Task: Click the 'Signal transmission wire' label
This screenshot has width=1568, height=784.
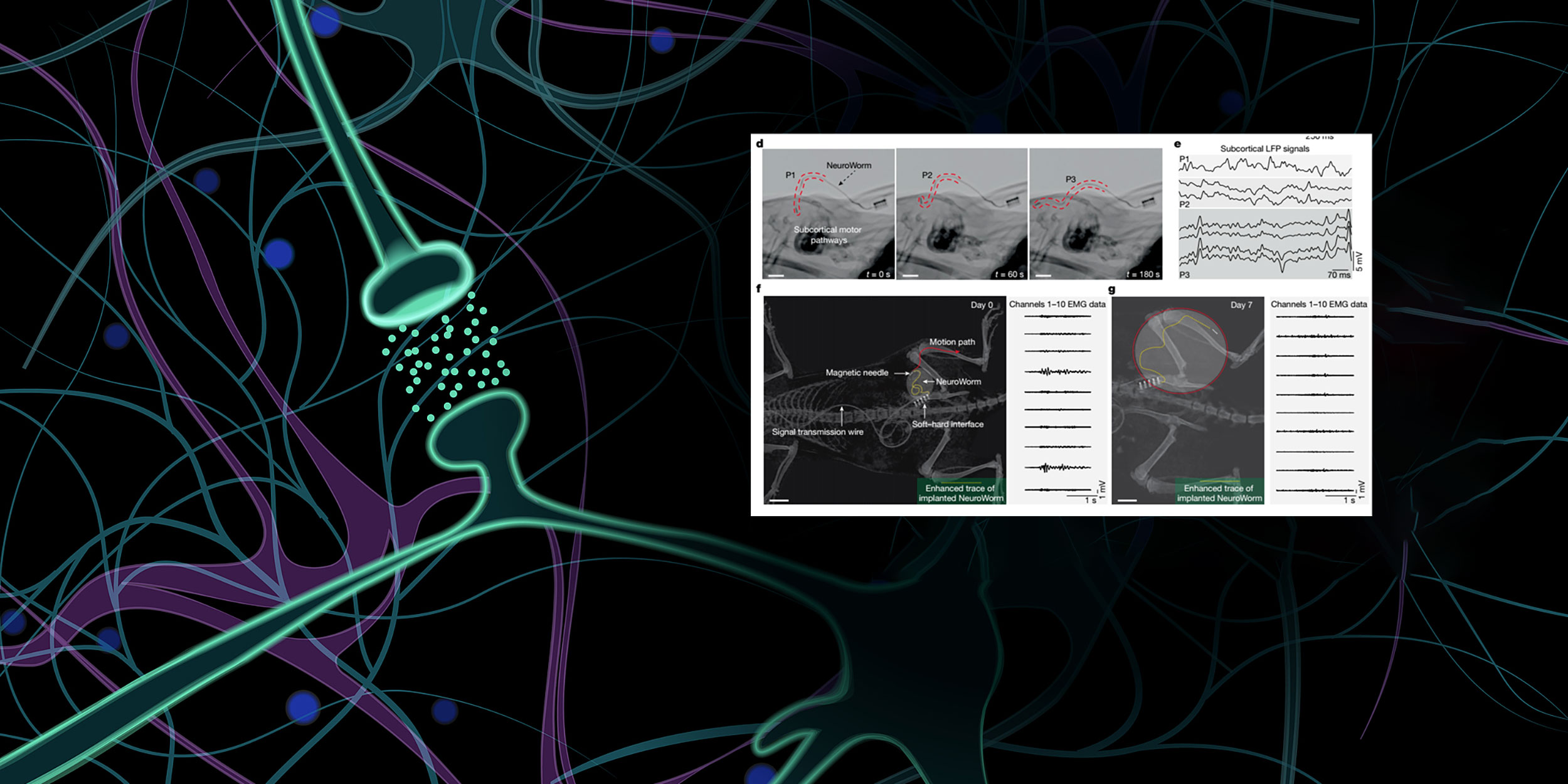Action: 817,432
